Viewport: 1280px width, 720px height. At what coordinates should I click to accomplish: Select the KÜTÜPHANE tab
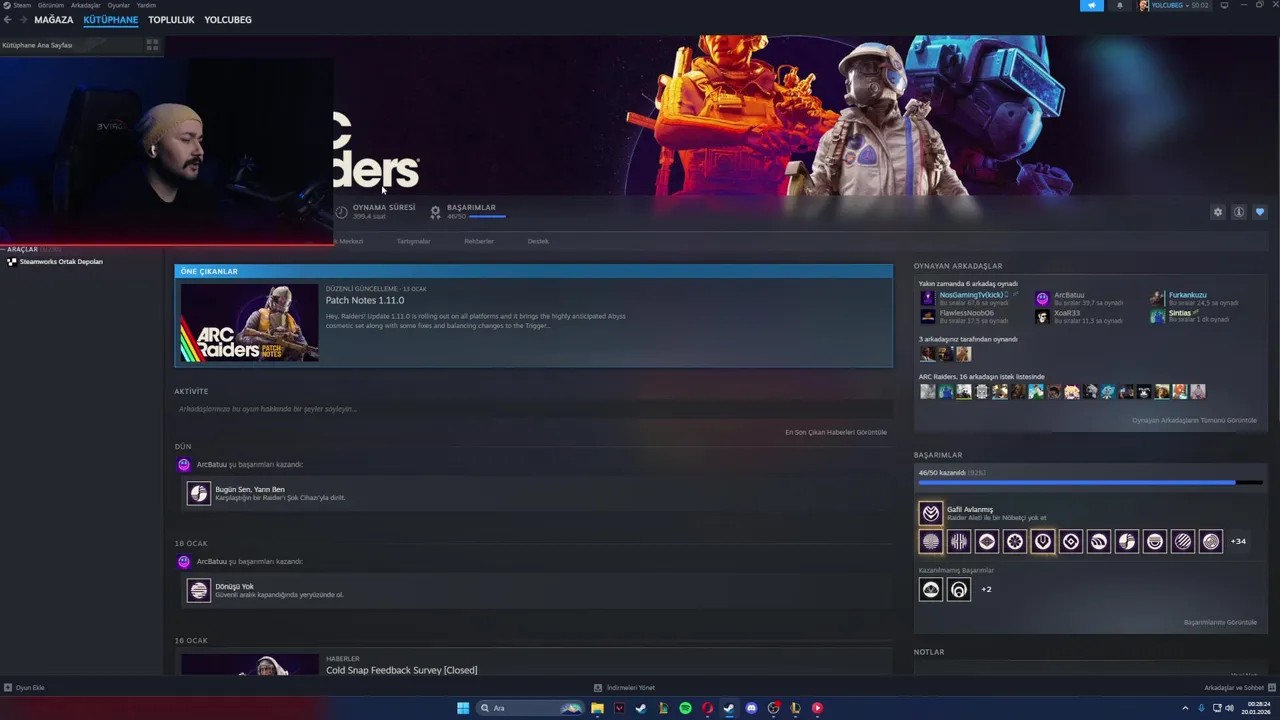pos(111,20)
